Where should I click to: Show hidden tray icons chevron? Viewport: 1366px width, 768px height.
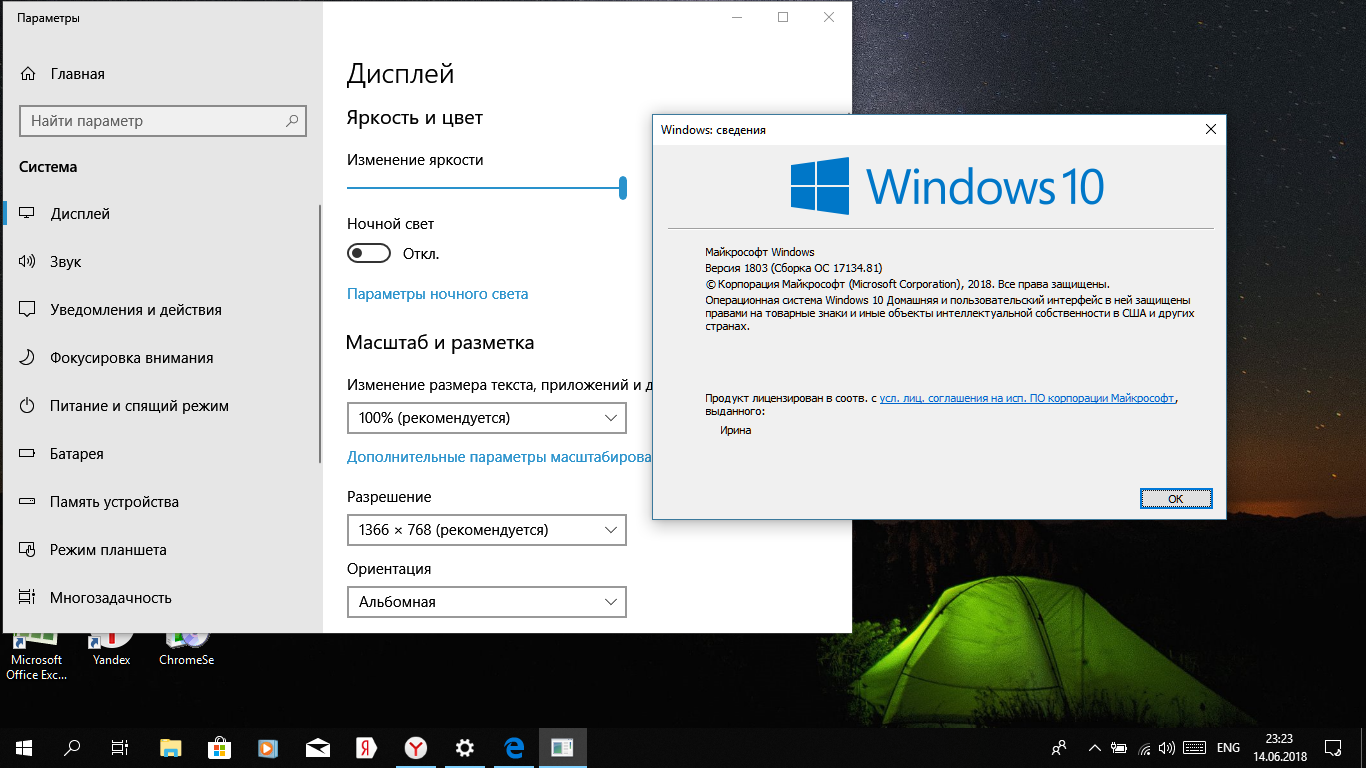coord(1095,748)
